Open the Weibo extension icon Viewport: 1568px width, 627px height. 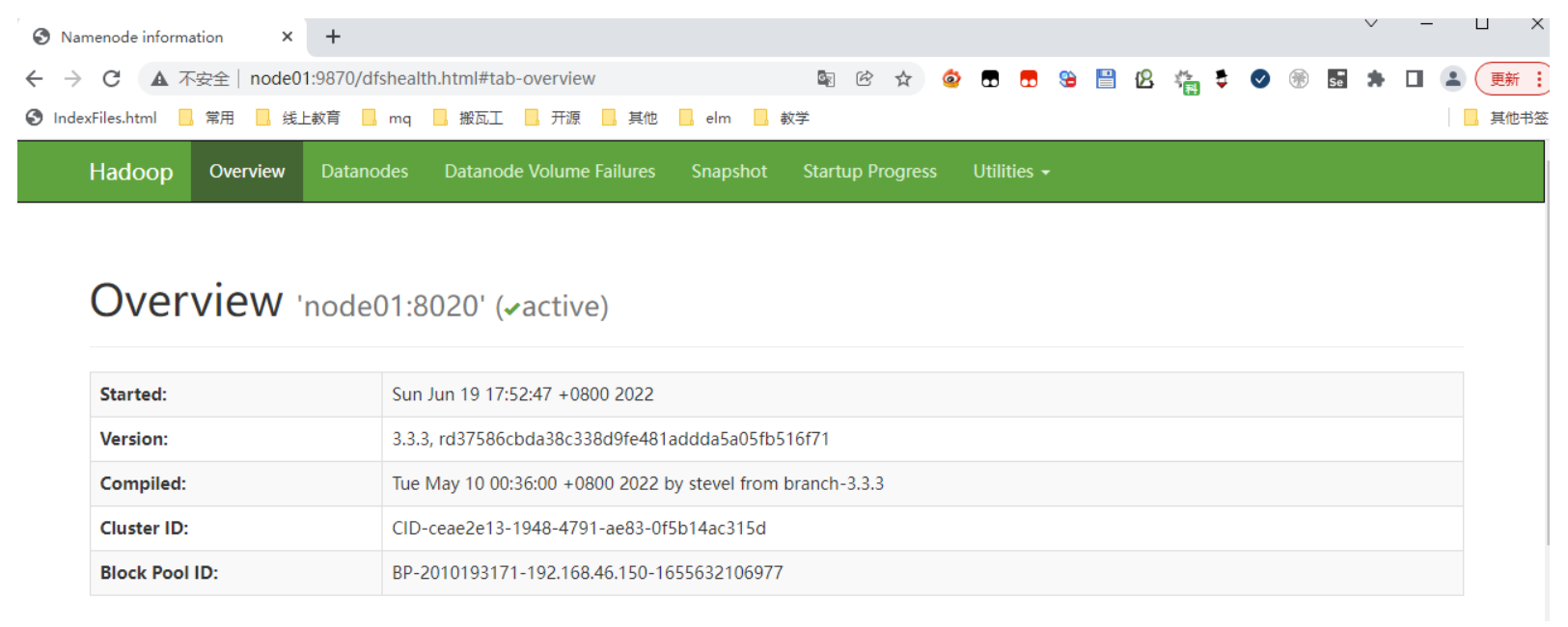click(951, 79)
